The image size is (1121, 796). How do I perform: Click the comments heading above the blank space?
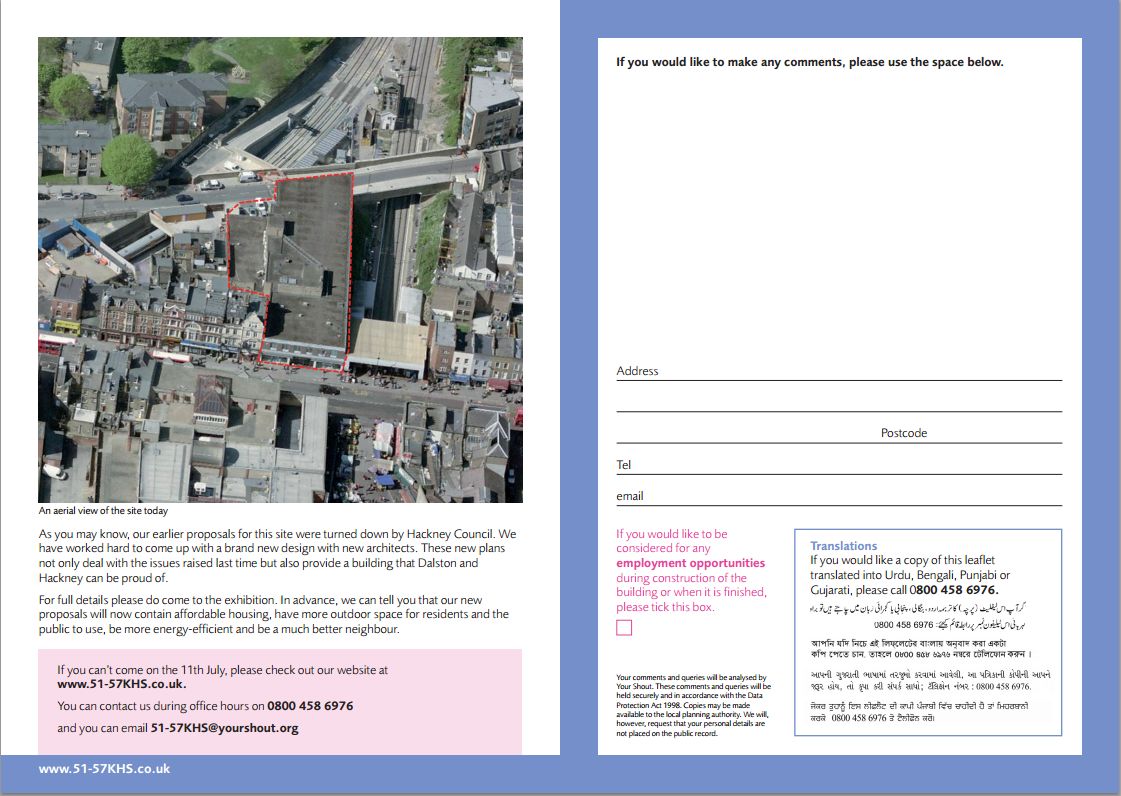coord(809,62)
